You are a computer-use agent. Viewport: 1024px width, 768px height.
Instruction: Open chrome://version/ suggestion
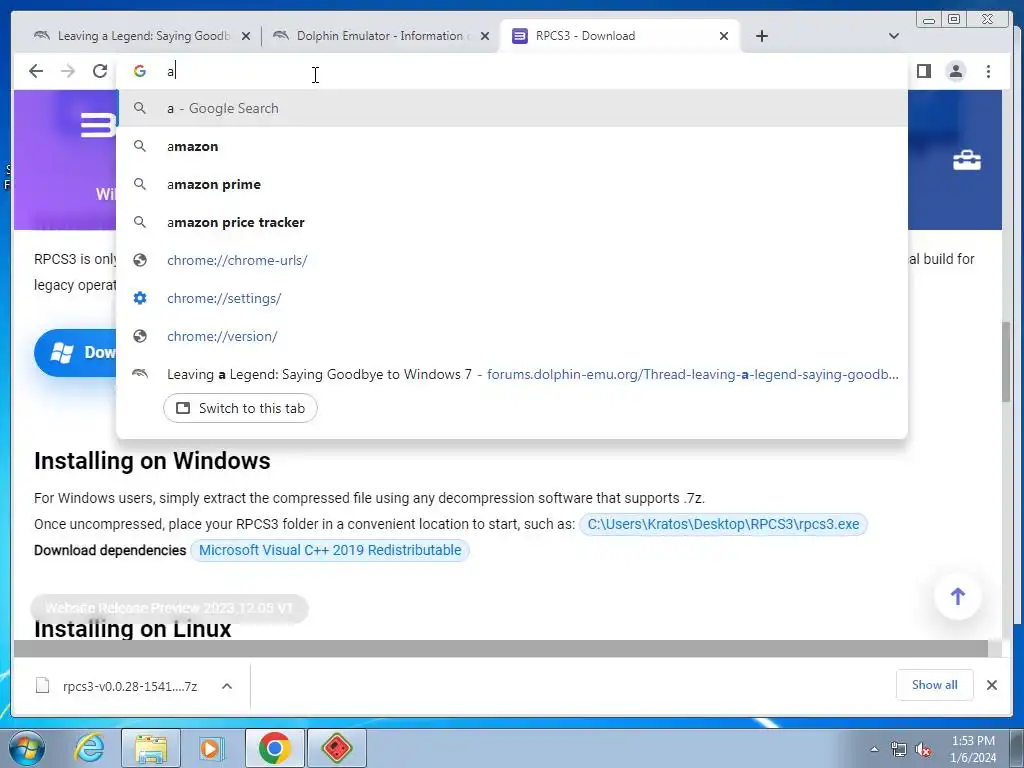click(512, 336)
